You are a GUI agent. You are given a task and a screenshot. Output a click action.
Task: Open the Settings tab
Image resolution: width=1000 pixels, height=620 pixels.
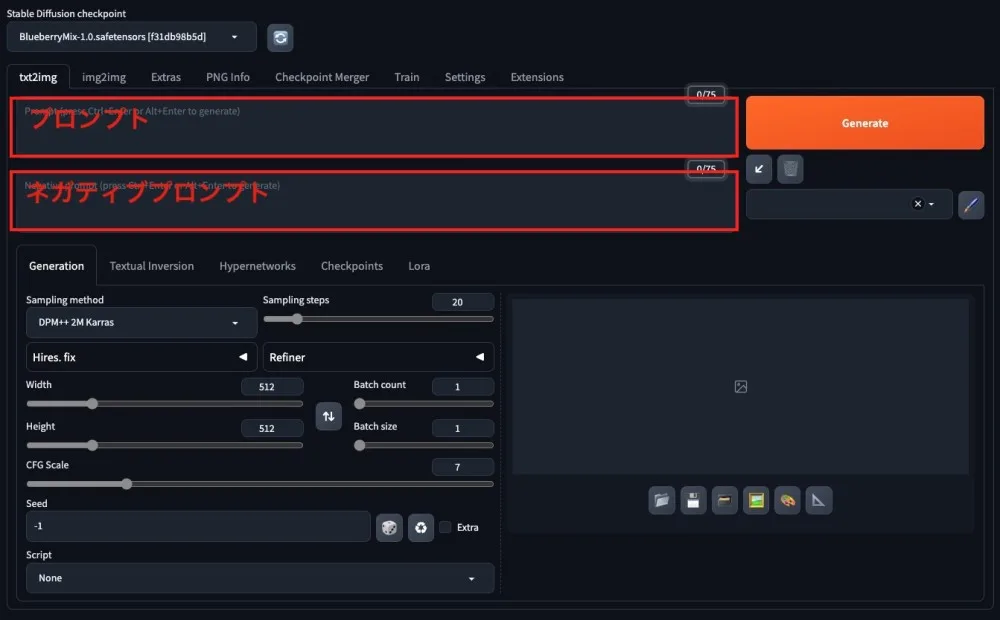point(465,77)
